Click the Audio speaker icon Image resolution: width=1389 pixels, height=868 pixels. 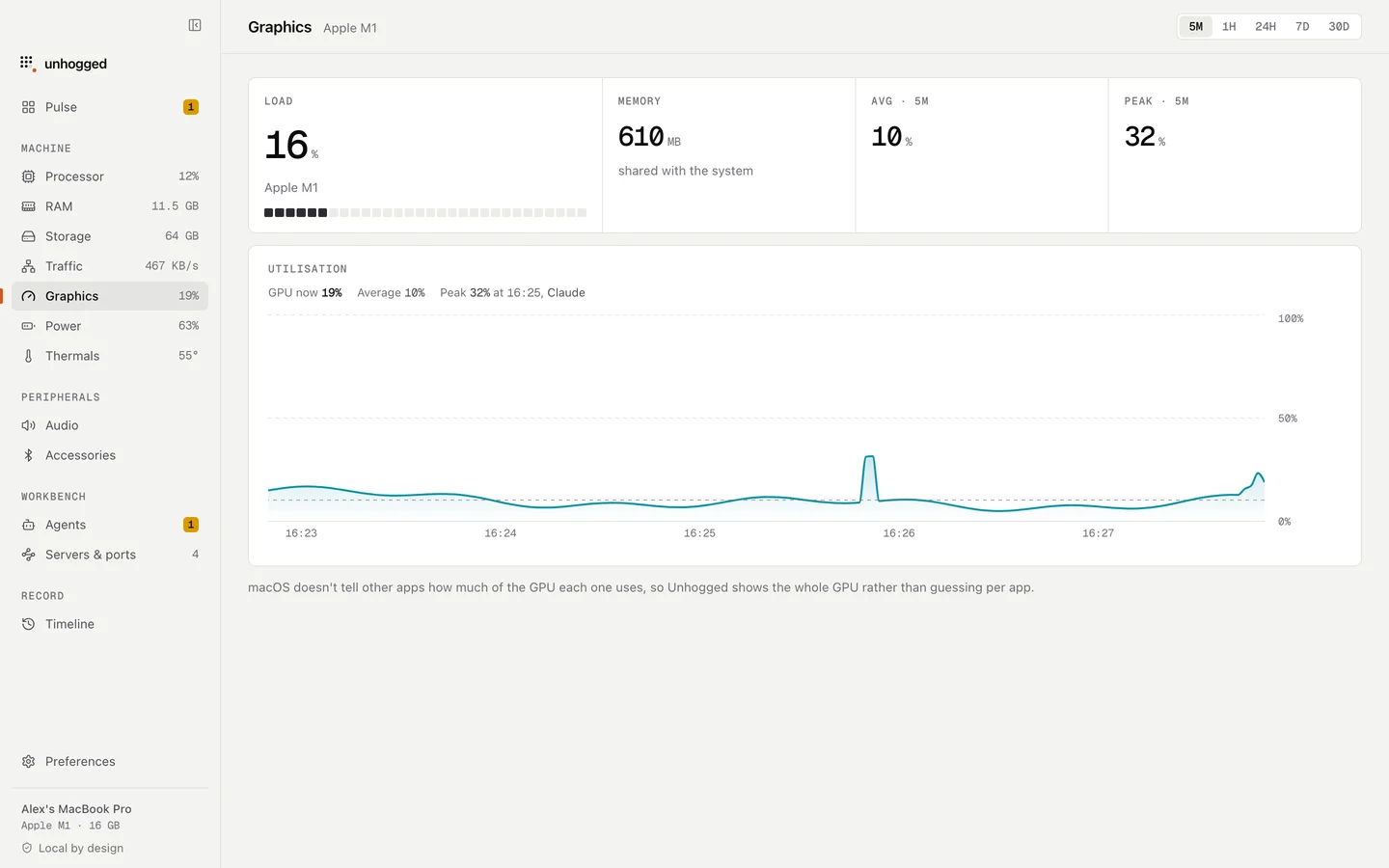tap(28, 425)
